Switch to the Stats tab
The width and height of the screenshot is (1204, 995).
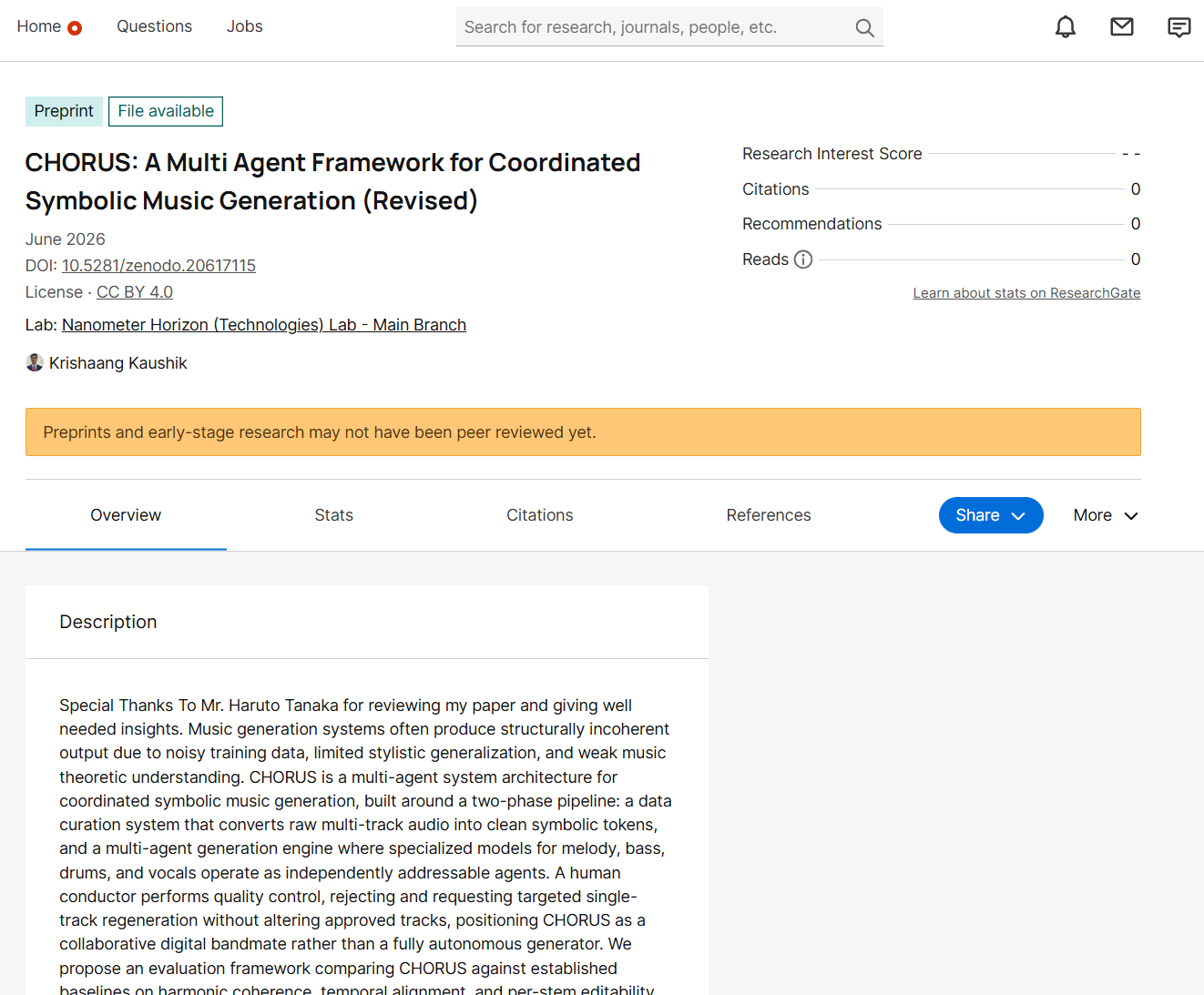click(333, 515)
